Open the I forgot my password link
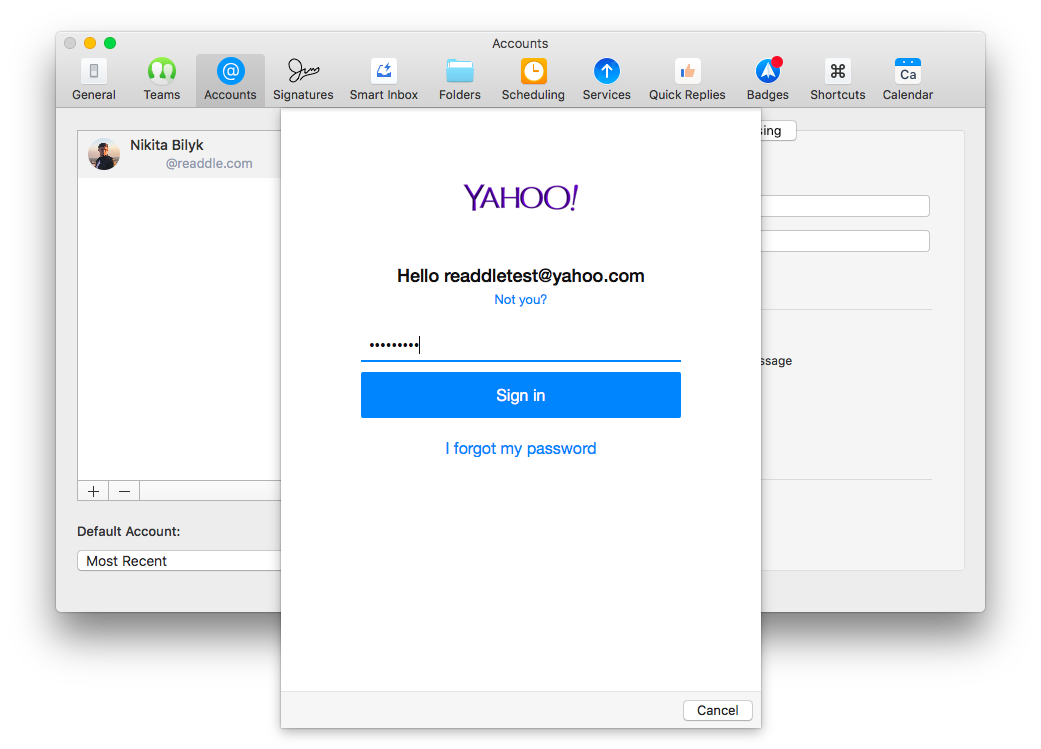Image resolution: width=1041 pixels, height=749 pixels. pos(520,448)
